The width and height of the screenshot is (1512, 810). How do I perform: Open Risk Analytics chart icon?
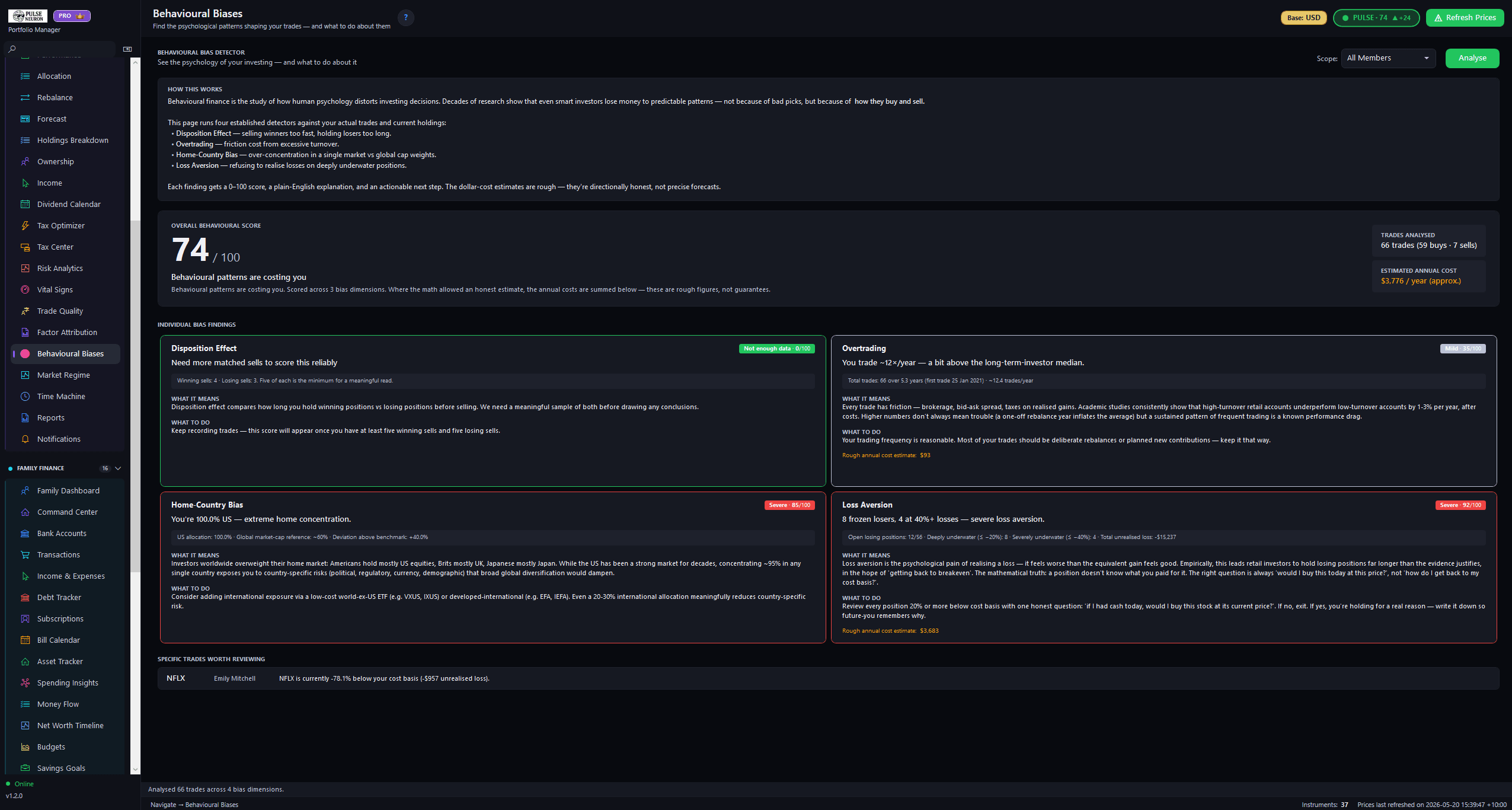(x=25, y=268)
